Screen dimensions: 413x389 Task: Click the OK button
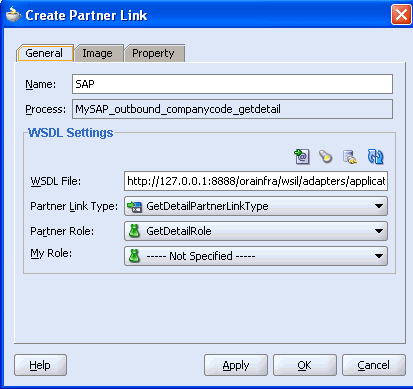305,365
